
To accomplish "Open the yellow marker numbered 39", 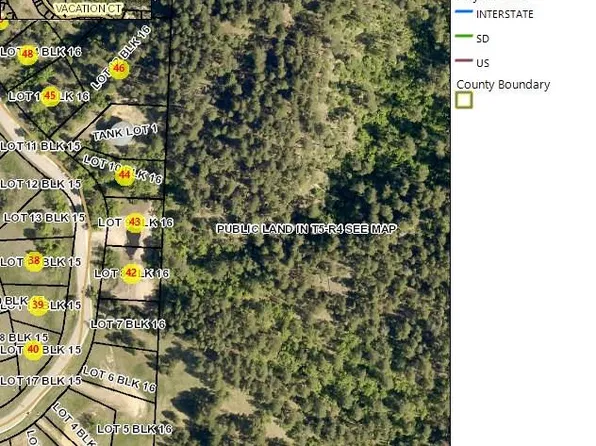I will tap(38, 305).
